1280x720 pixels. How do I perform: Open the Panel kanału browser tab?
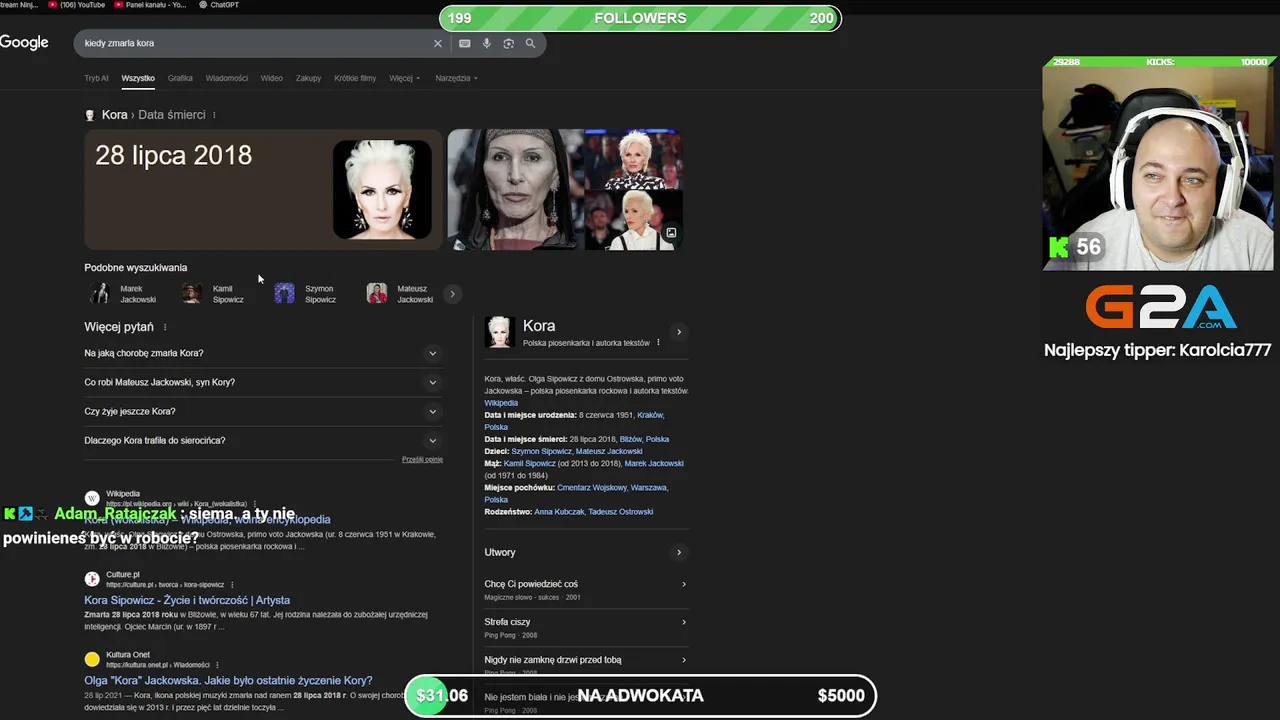150,5
